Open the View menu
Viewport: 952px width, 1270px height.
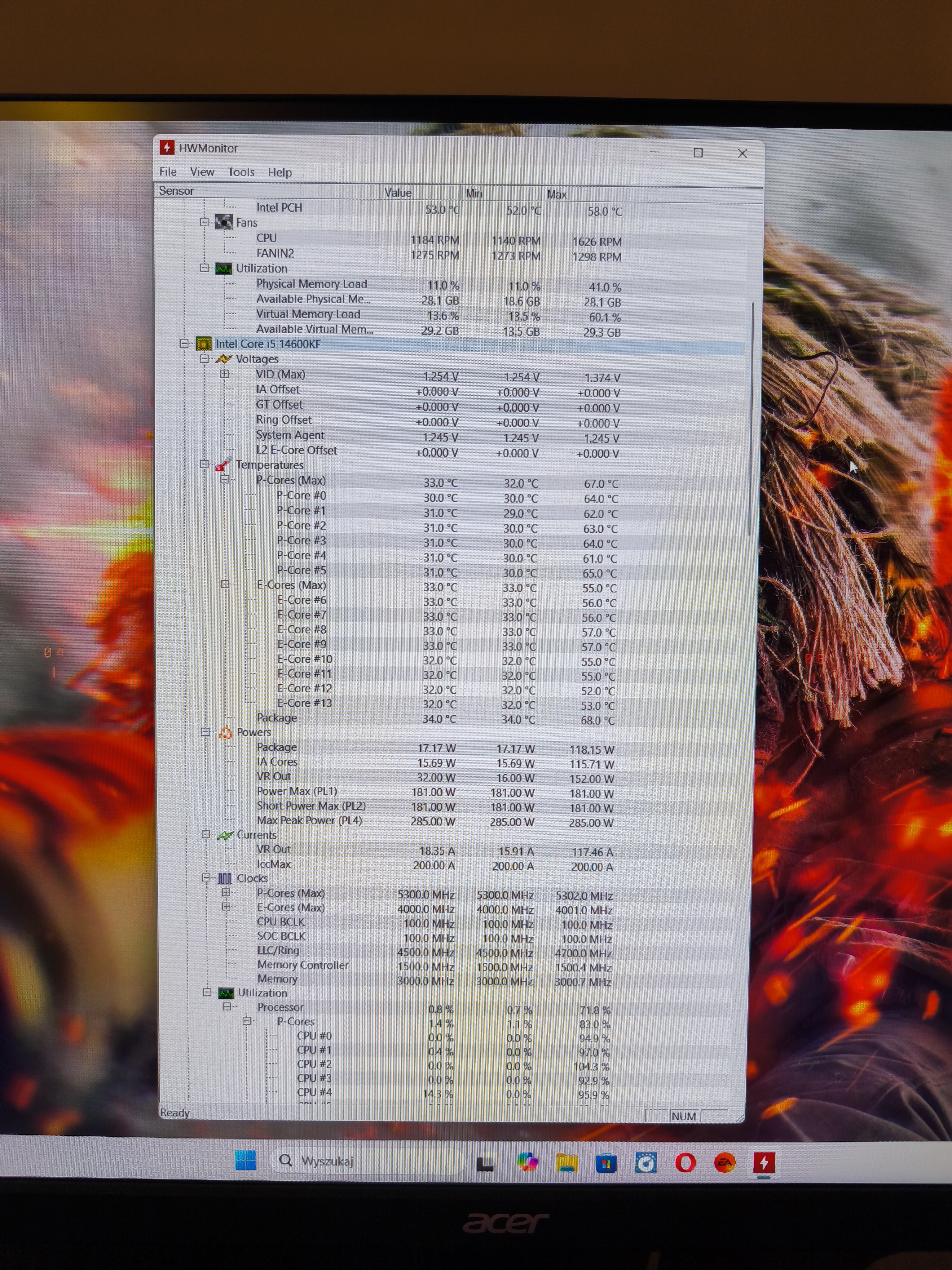202,172
